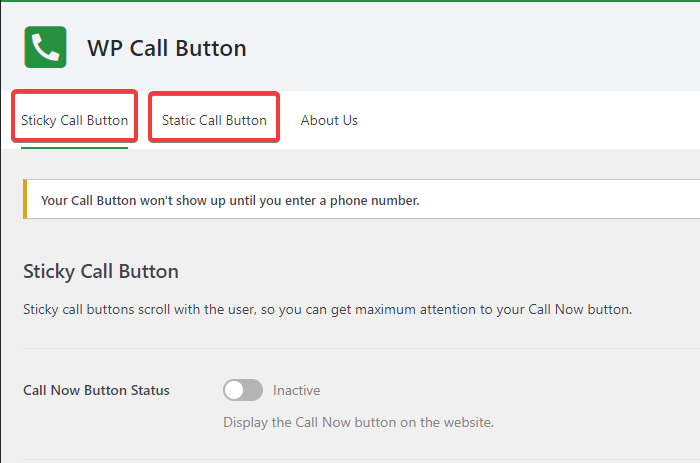Viewport: 700px width, 463px height.
Task: Click the round knob of the status switch
Action: (234, 390)
